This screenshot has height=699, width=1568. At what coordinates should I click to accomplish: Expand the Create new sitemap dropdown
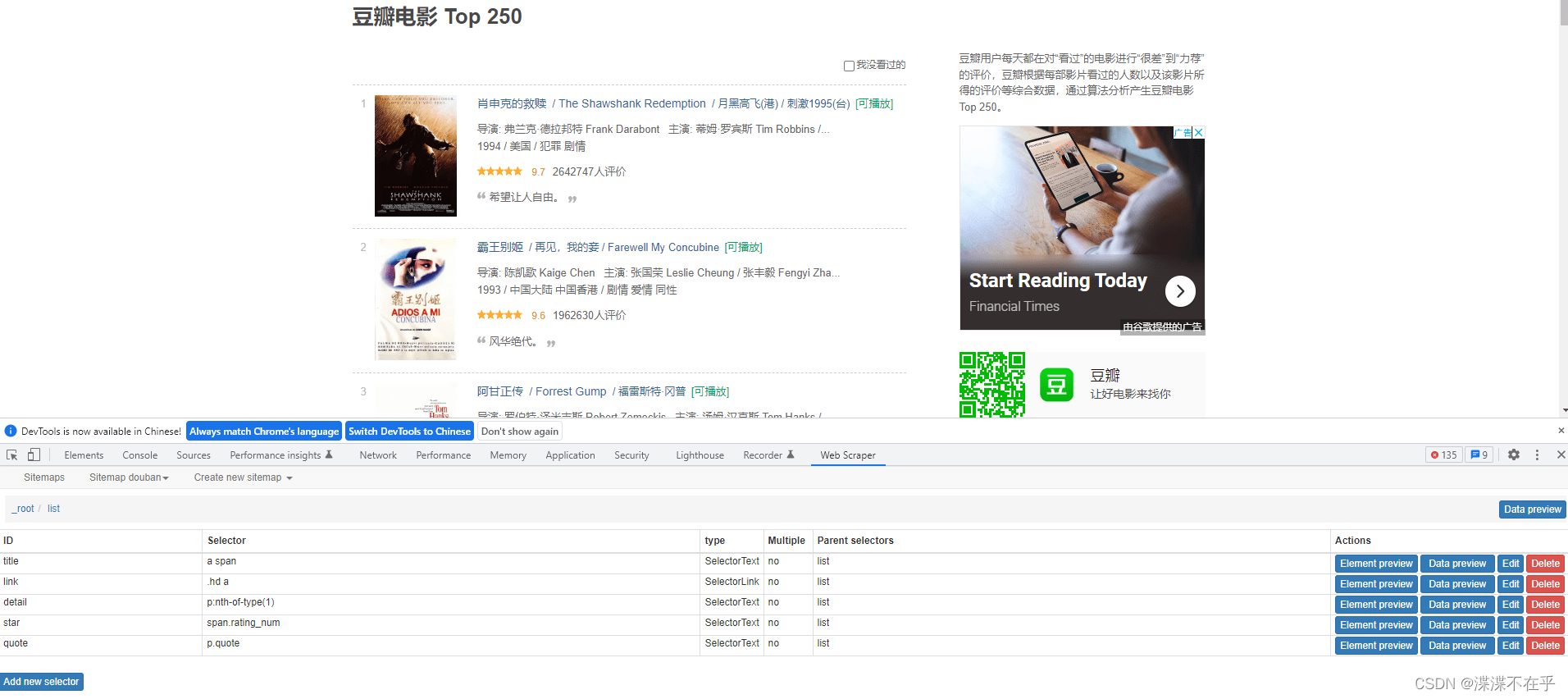[243, 477]
